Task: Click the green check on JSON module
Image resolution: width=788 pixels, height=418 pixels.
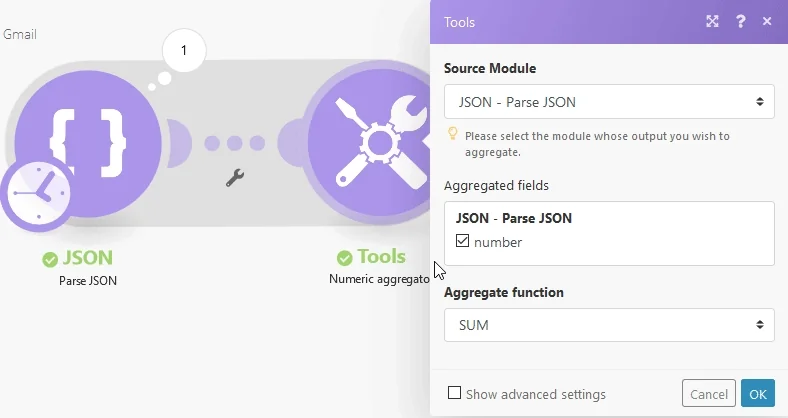Action: [x=50, y=260]
